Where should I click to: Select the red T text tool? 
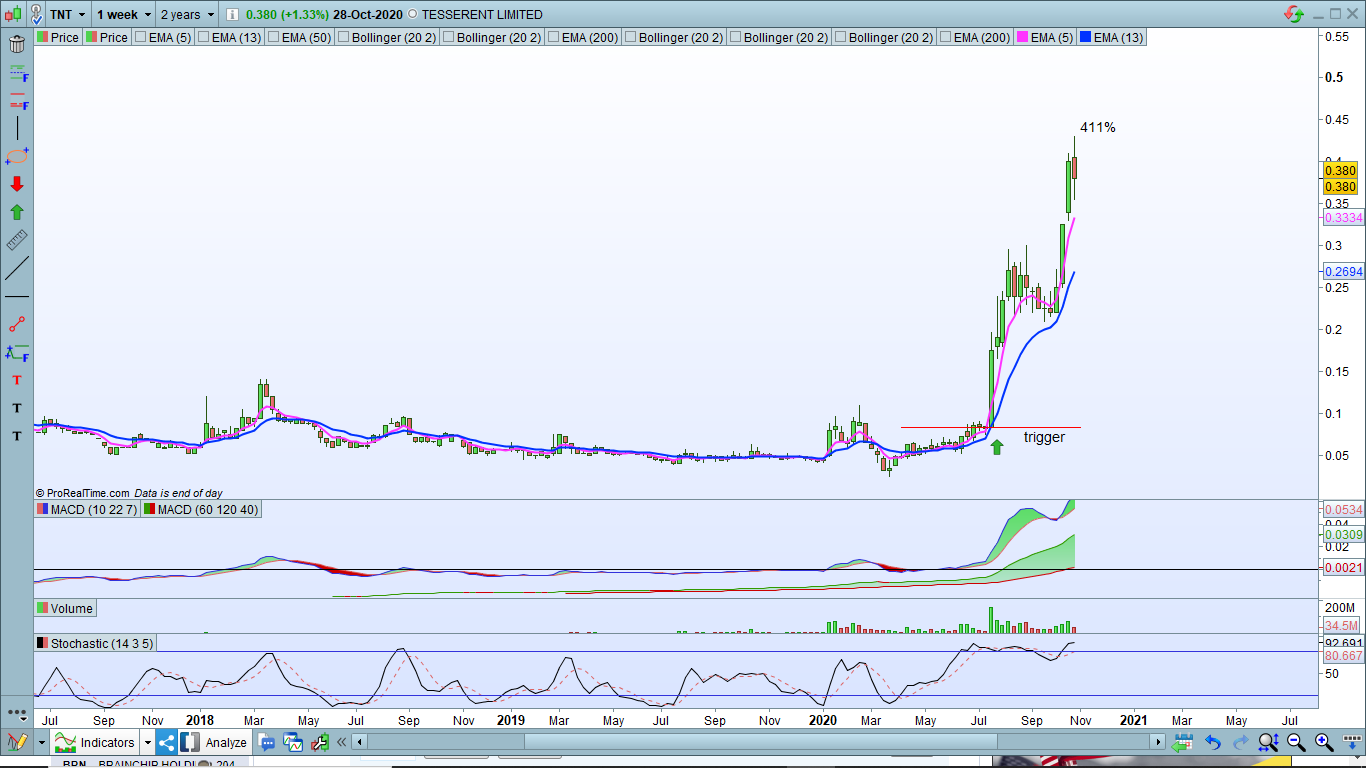(x=17, y=380)
